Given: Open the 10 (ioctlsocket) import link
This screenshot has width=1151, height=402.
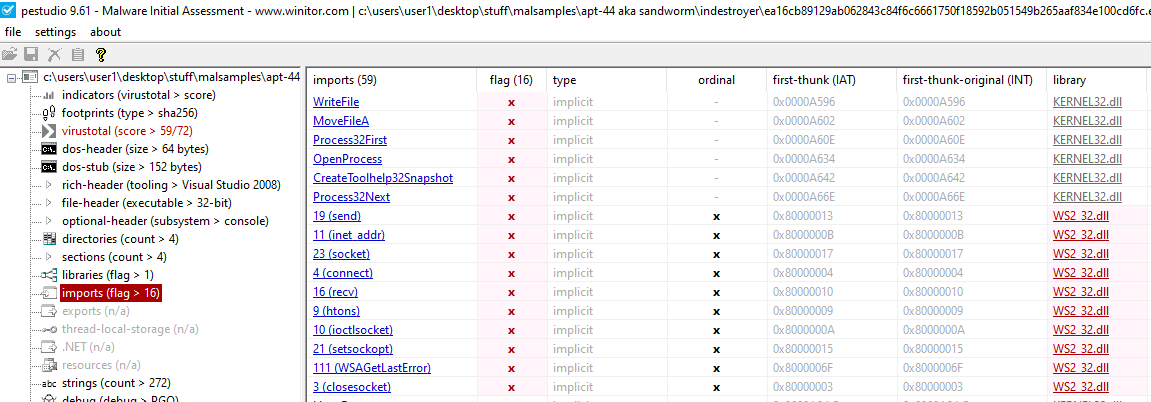Looking at the screenshot, I should (352, 330).
